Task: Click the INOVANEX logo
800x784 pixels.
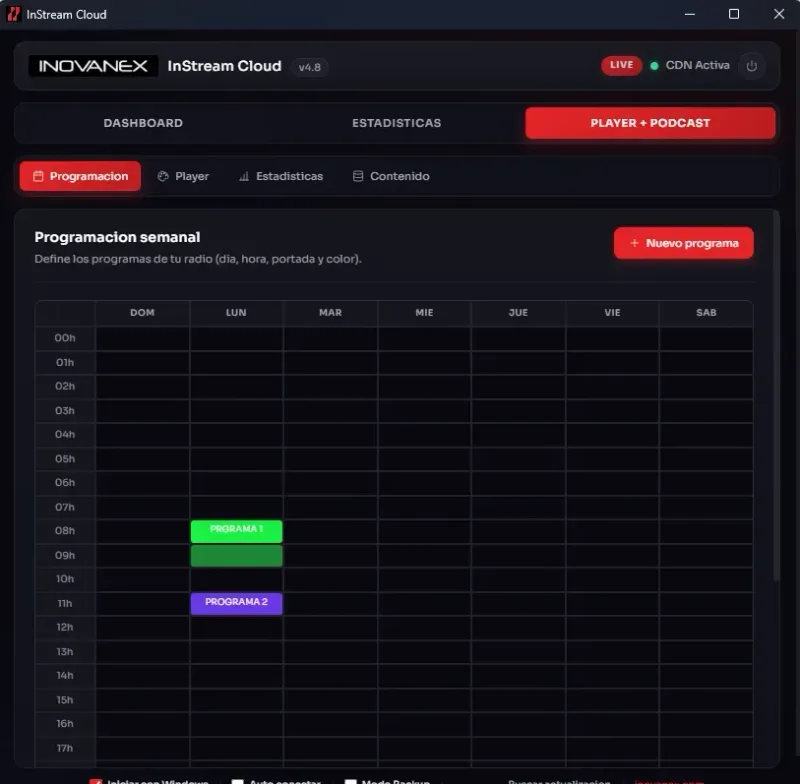Action: [x=93, y=66]
